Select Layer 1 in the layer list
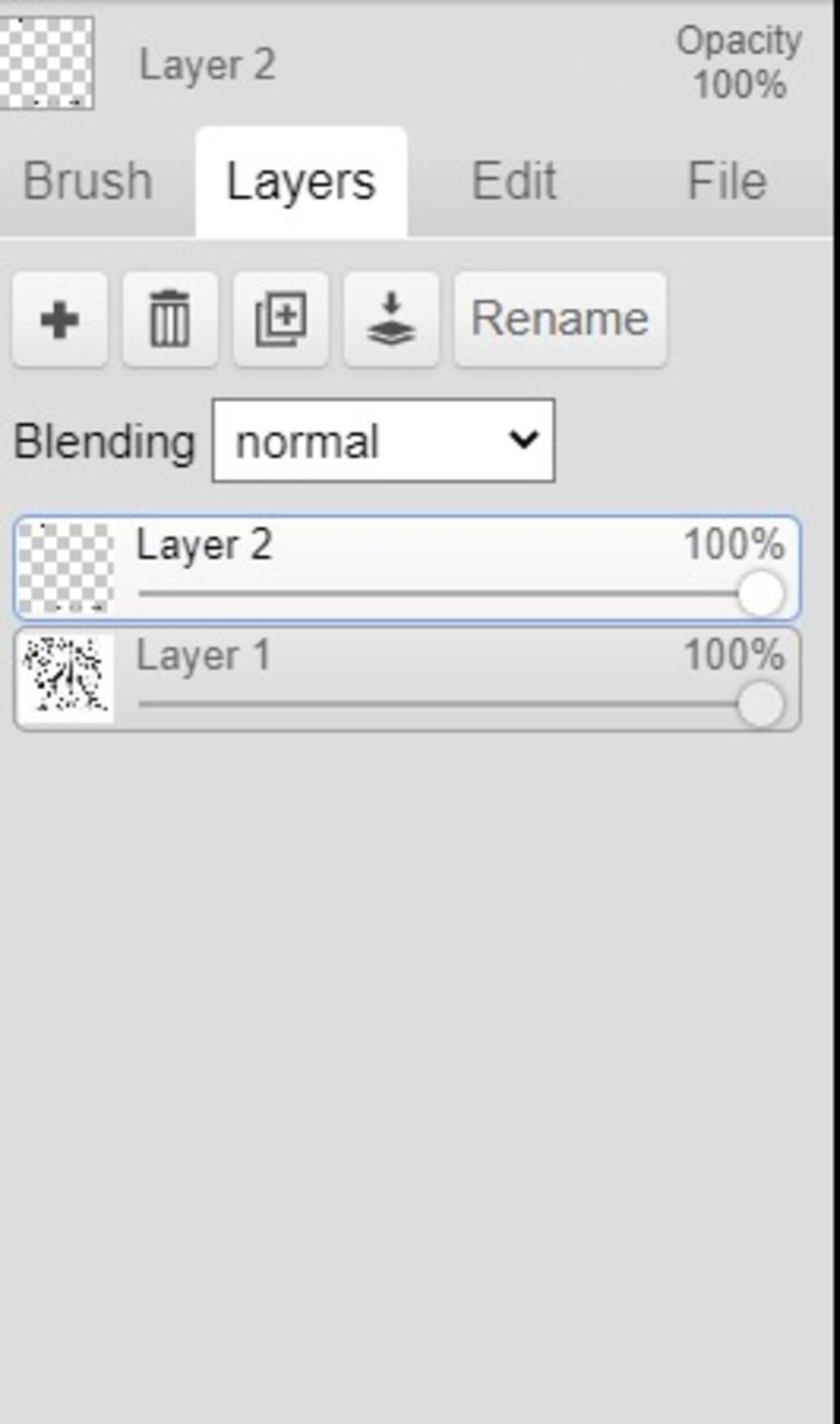 point(407,679)
